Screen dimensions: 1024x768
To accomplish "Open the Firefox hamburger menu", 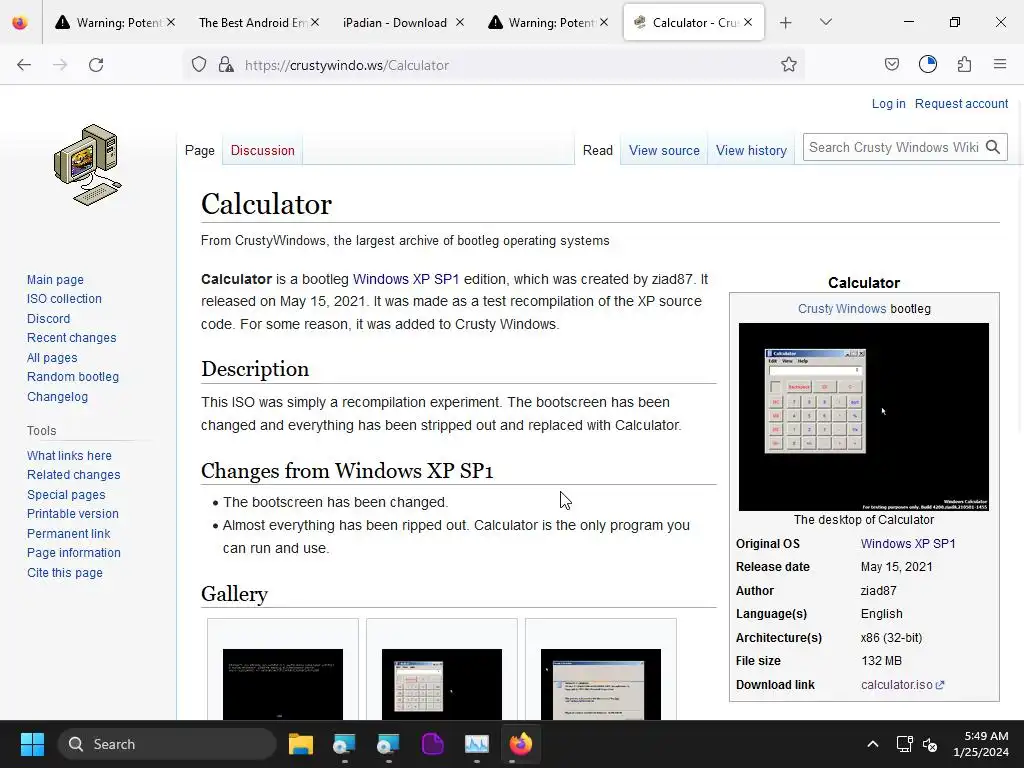I will tap(1000, 65).
